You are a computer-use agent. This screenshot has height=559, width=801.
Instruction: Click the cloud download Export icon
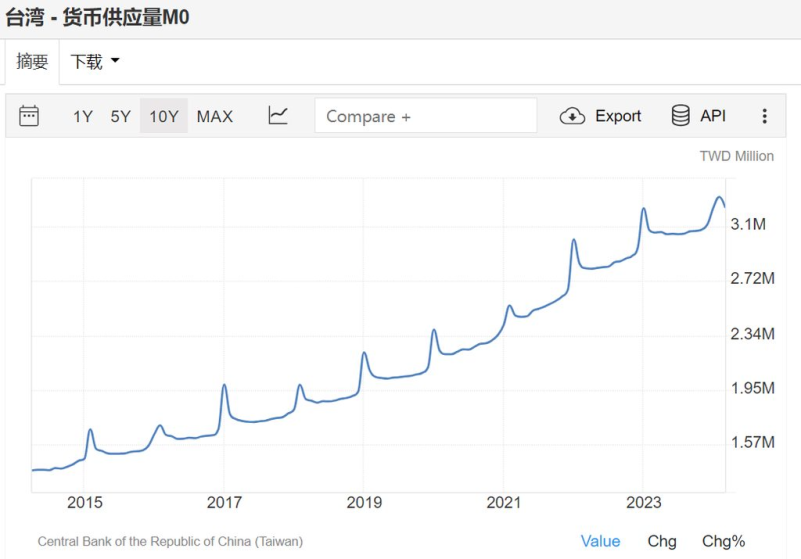572,116
